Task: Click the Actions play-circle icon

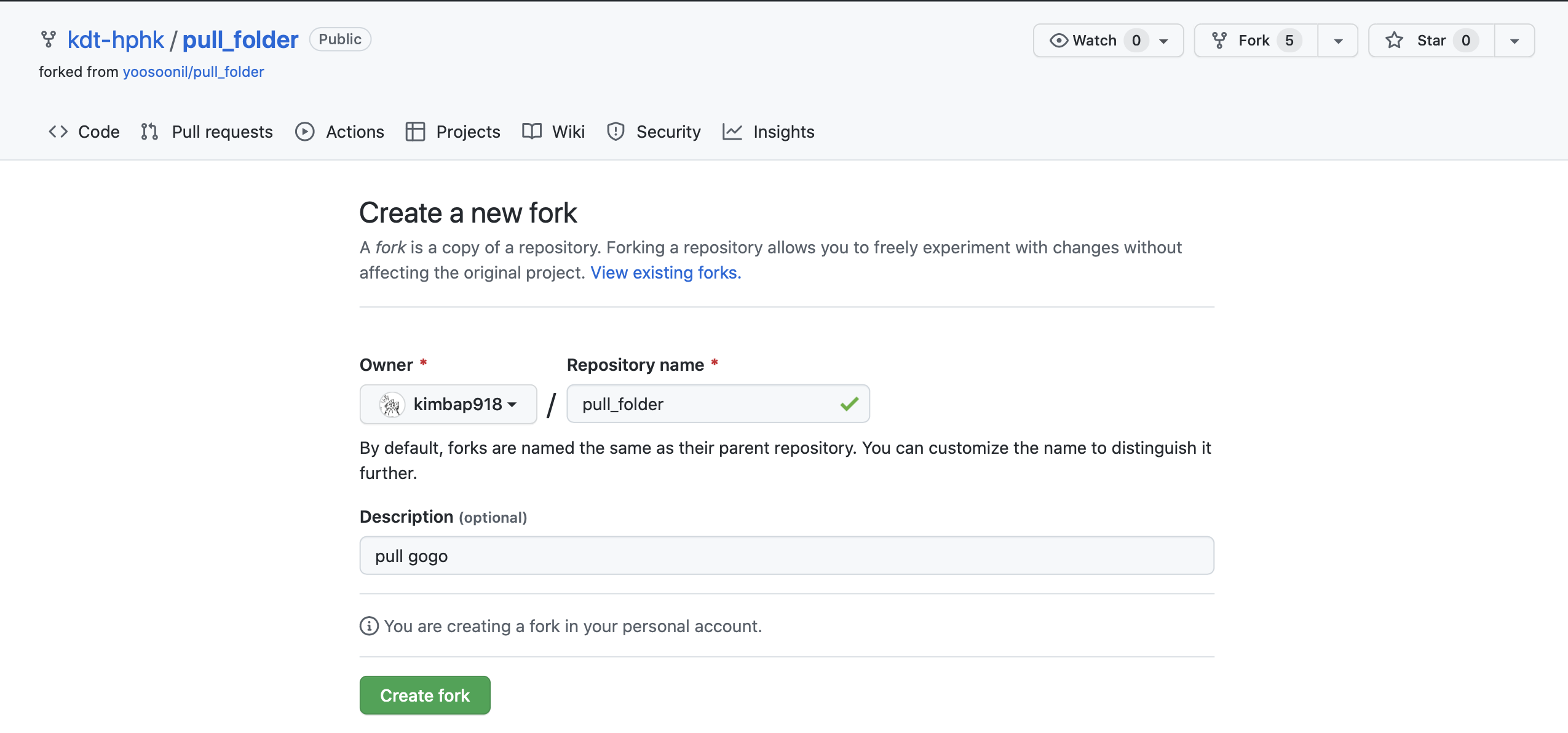Action: (305, 132)
